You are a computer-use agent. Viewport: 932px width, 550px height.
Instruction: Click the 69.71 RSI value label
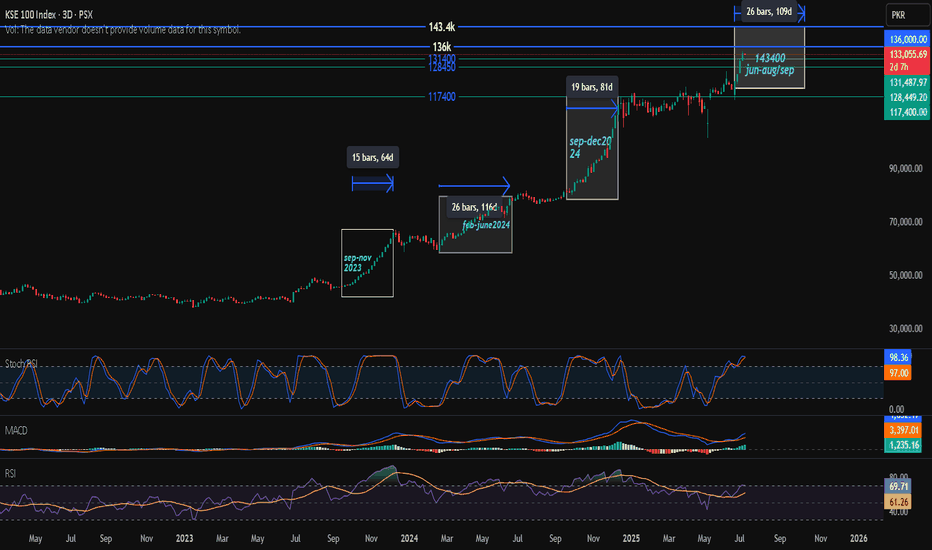(898, 486)
